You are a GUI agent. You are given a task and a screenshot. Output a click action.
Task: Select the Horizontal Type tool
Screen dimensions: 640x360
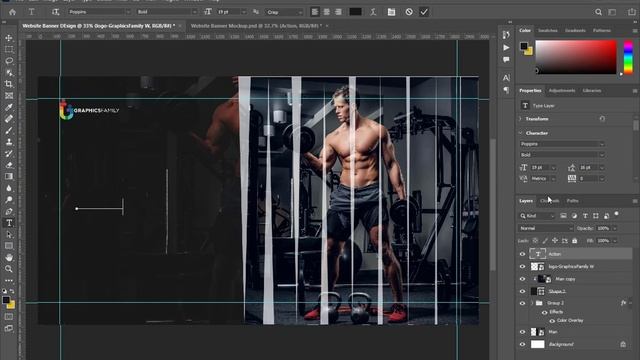[x=9, y=223]
